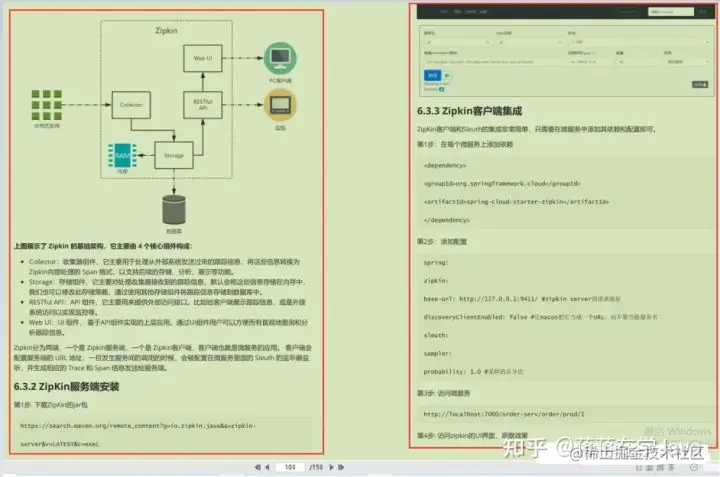Click the groupId org.springframework.cloud line
This screenshot has width=720, height=477.
(502, 184)
